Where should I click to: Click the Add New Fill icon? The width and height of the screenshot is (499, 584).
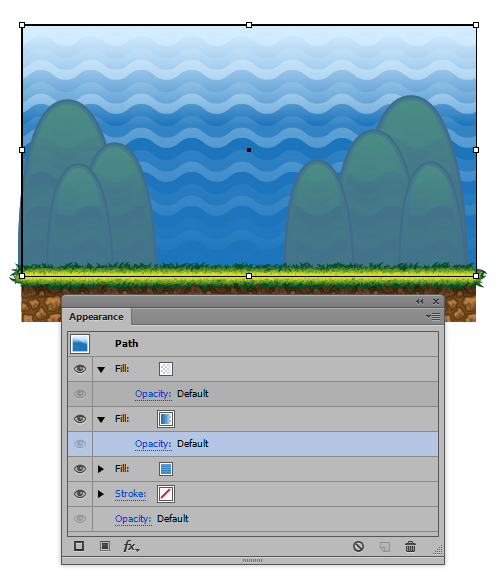tap(105, 546)
